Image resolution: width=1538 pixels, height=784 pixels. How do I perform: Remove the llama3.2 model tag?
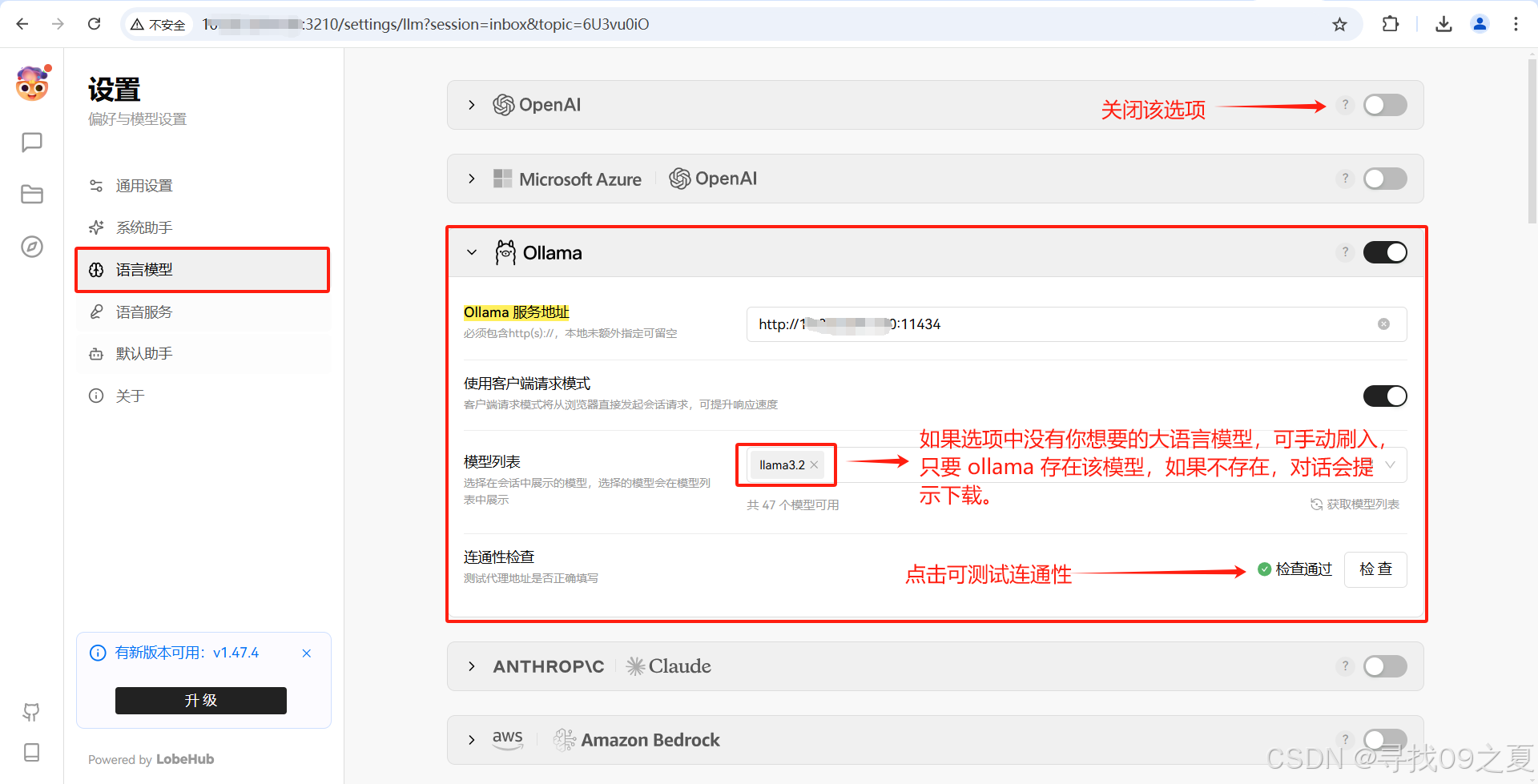click(814, 465)
